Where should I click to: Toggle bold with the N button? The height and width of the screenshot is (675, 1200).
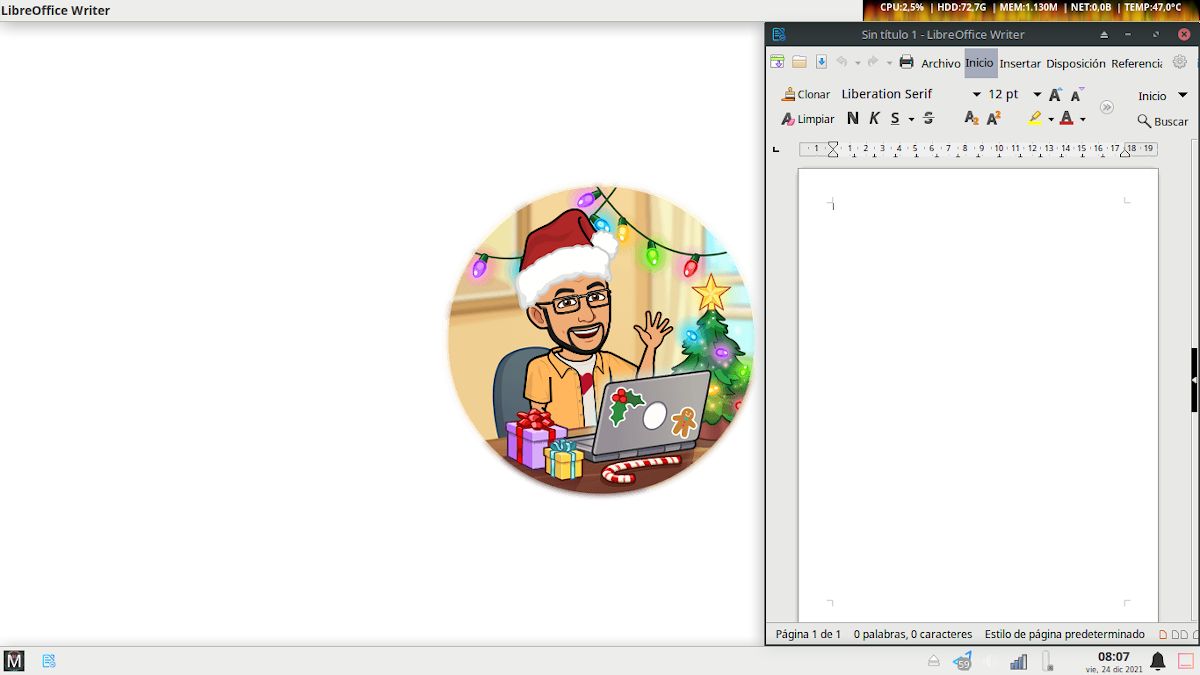click(852, 118)
